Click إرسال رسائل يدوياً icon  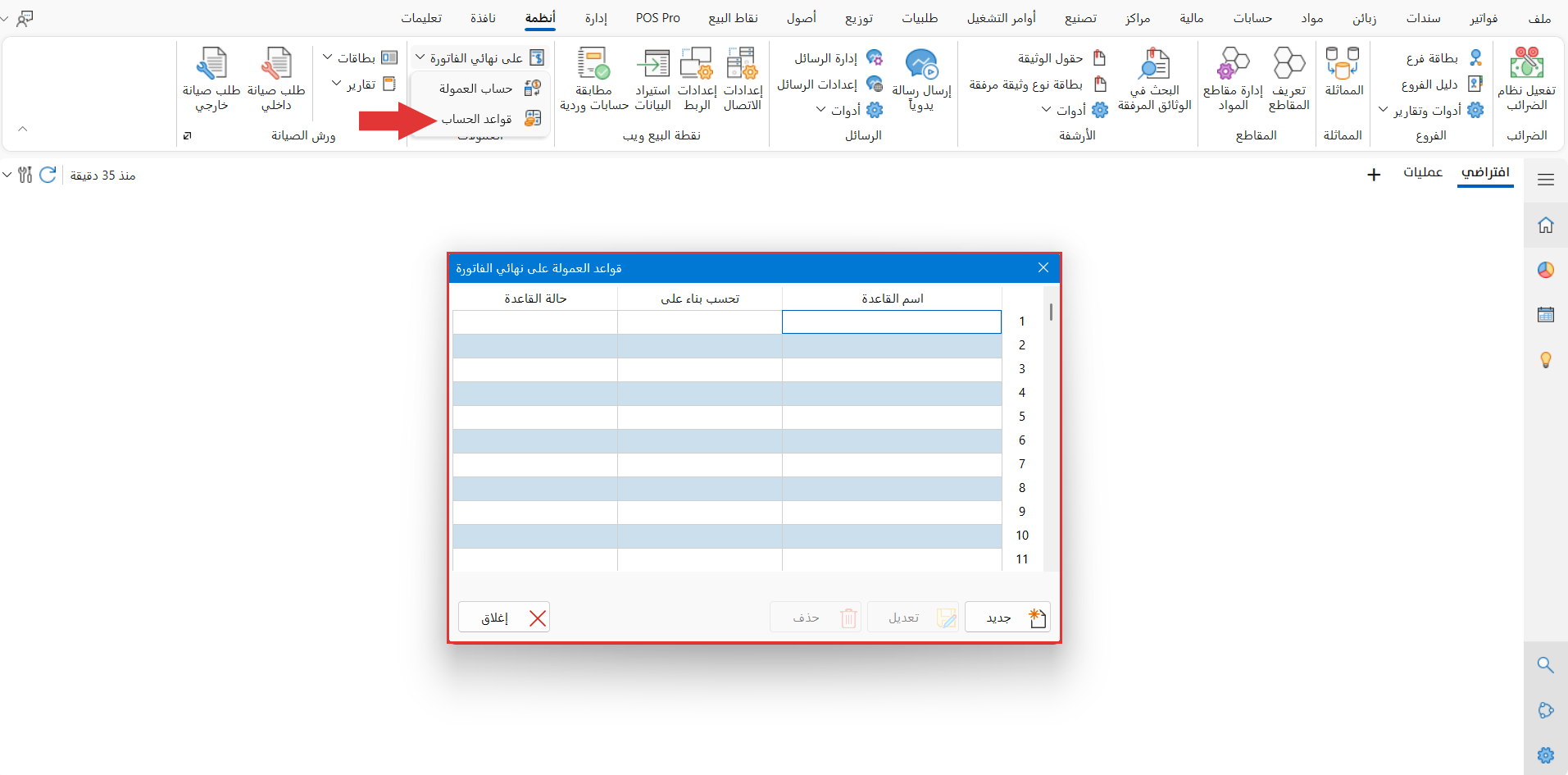tap(921, 80)
